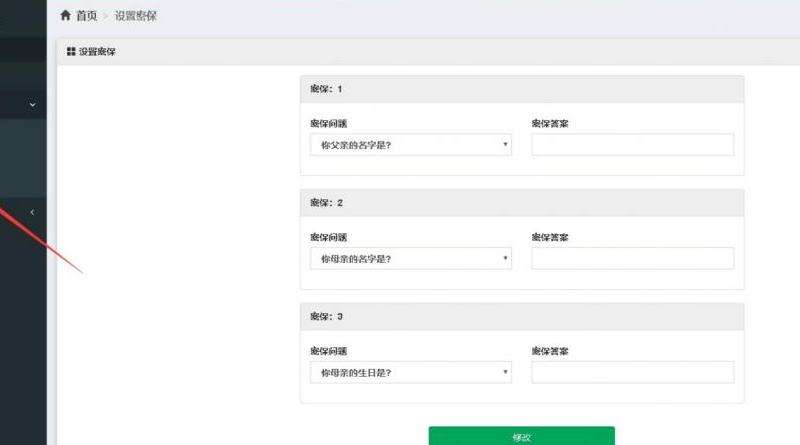Expand the sidebar menu with the left chevron
Screen dimensions: 800x445
click(x=32, y=212)
